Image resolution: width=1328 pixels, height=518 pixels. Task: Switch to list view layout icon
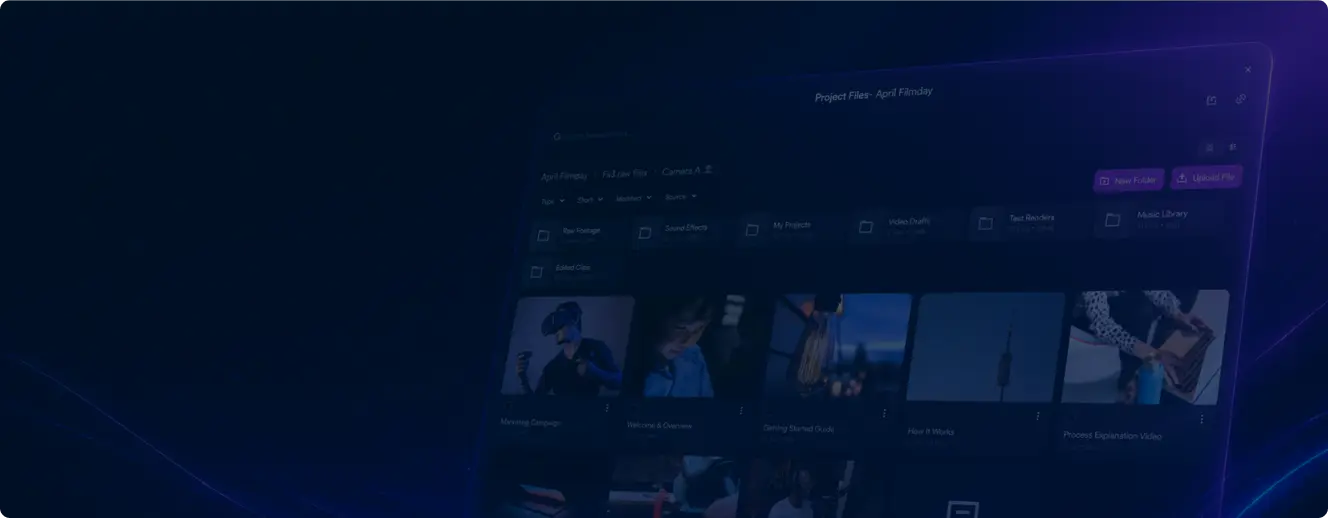(x=1233, y=147)
